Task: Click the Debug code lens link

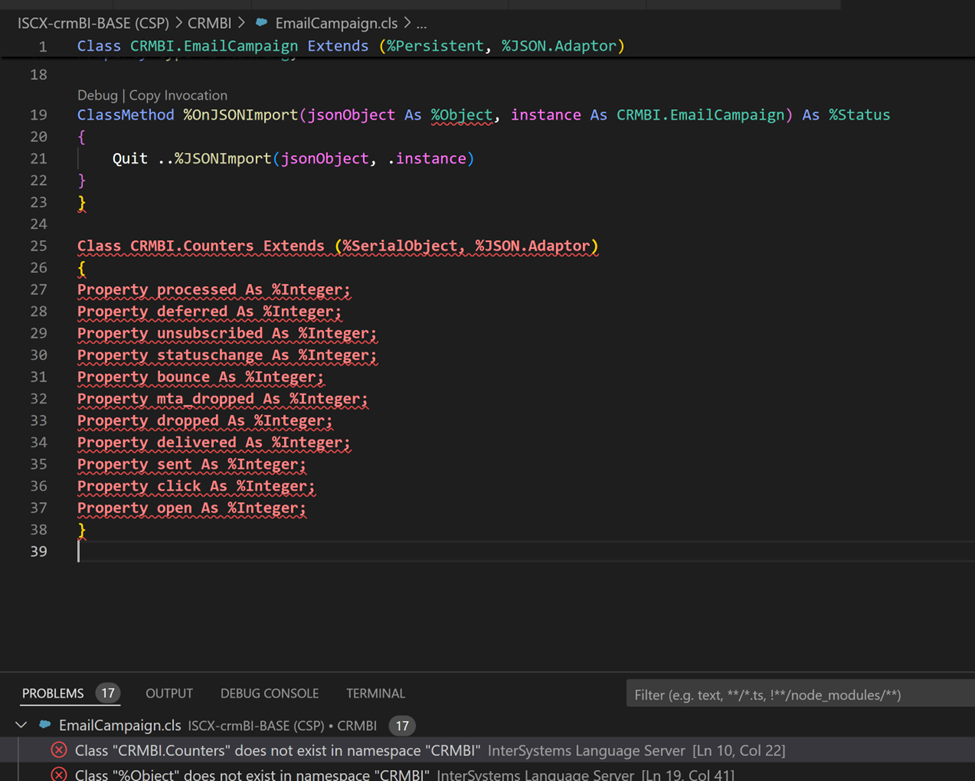Action: coord(97,95)
